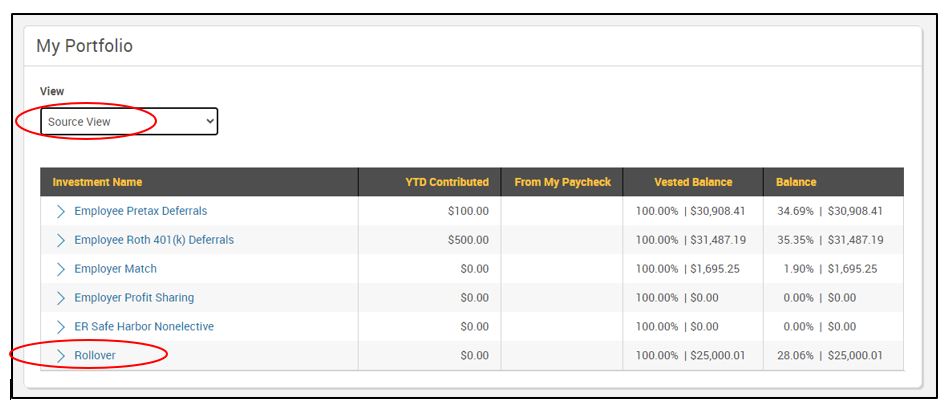Screen dimensions: 946x409
Task: Select the Employer Profit Sharing link
Action: pos(134,298)
